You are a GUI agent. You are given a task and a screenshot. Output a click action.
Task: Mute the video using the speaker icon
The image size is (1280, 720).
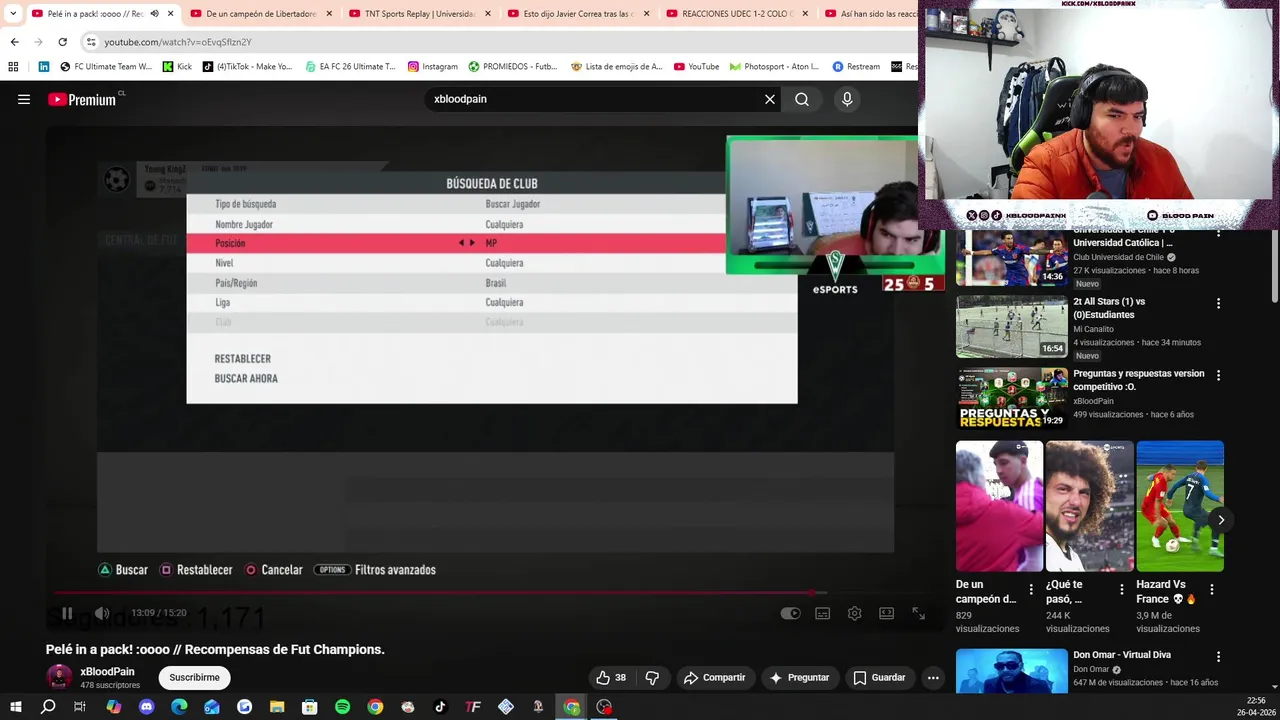102,613
